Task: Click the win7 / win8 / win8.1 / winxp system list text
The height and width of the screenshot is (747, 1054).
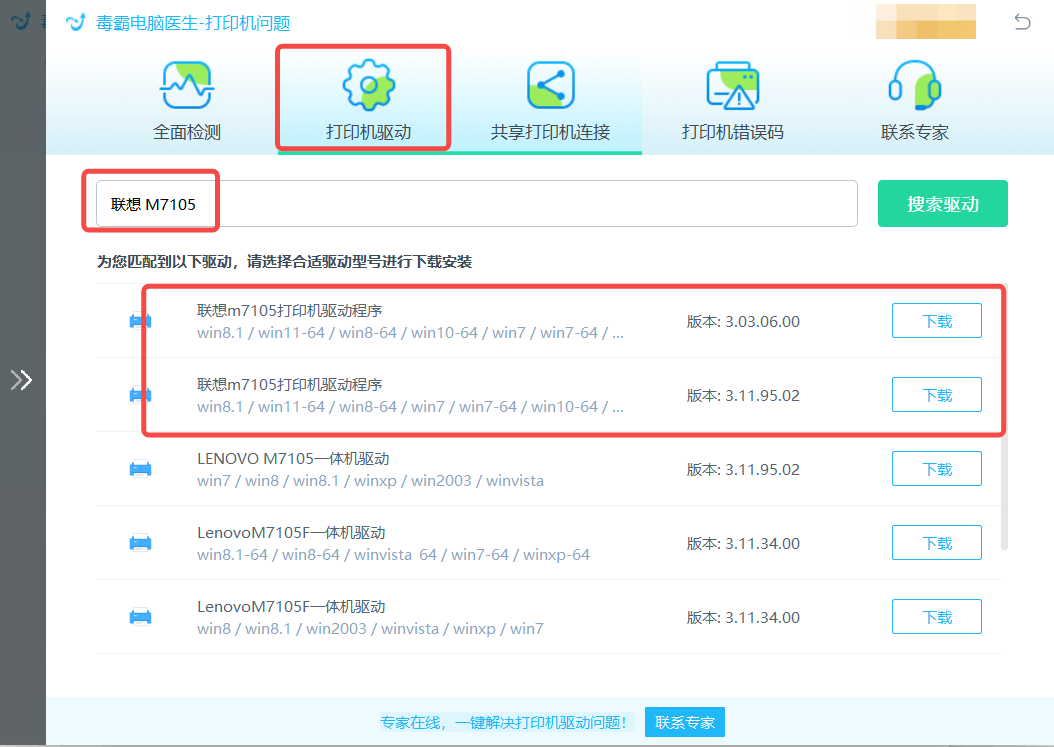Action: tap(370, 481)
